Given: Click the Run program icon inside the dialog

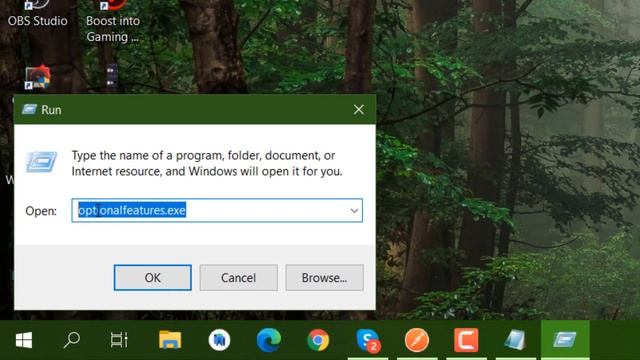Looking at the screenshot, I should click(41, 162).
